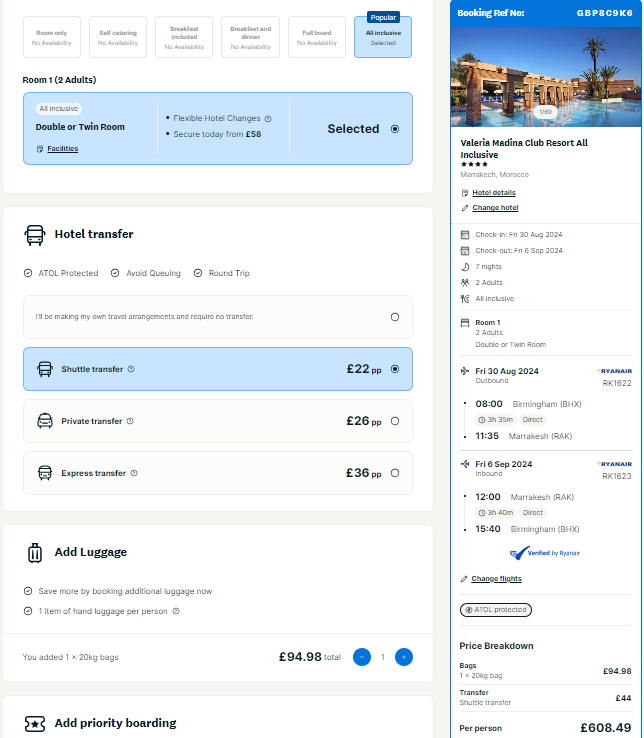The image size is (644, 738).
Task: Click the Change hotel link
Action: click(495, 208)
